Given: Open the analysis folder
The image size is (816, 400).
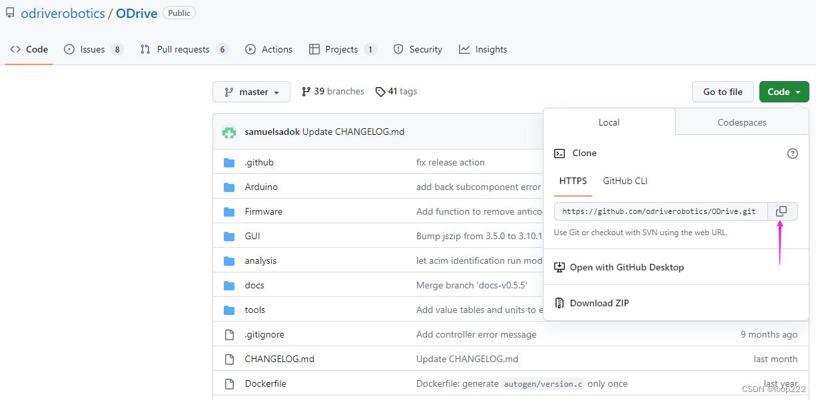Looking at the screenshot, I should [260, 261].
